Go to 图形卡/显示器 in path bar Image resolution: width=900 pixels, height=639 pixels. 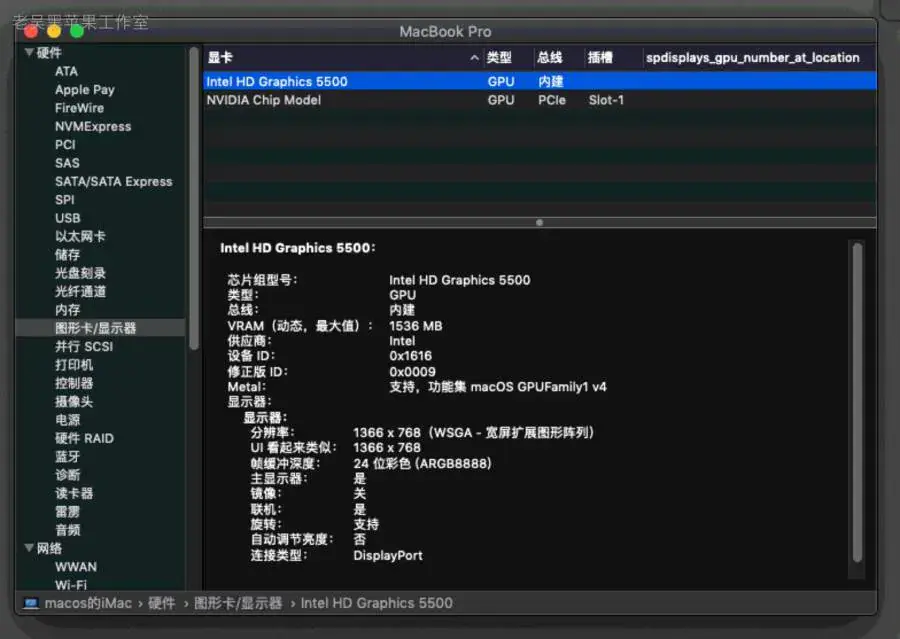click(238, 603)
